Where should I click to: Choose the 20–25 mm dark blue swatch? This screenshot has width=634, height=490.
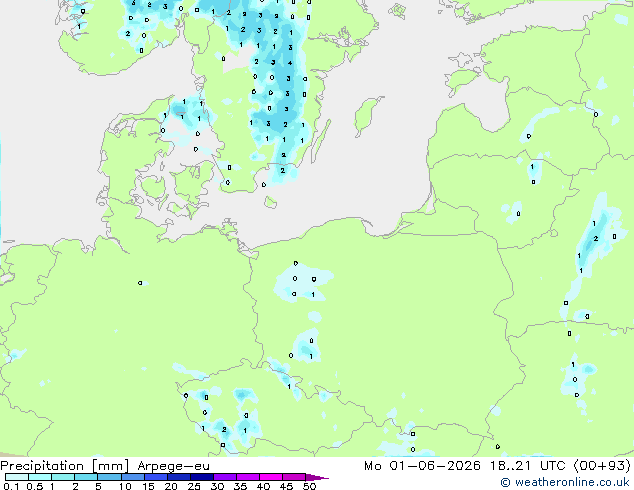point(178,477)
